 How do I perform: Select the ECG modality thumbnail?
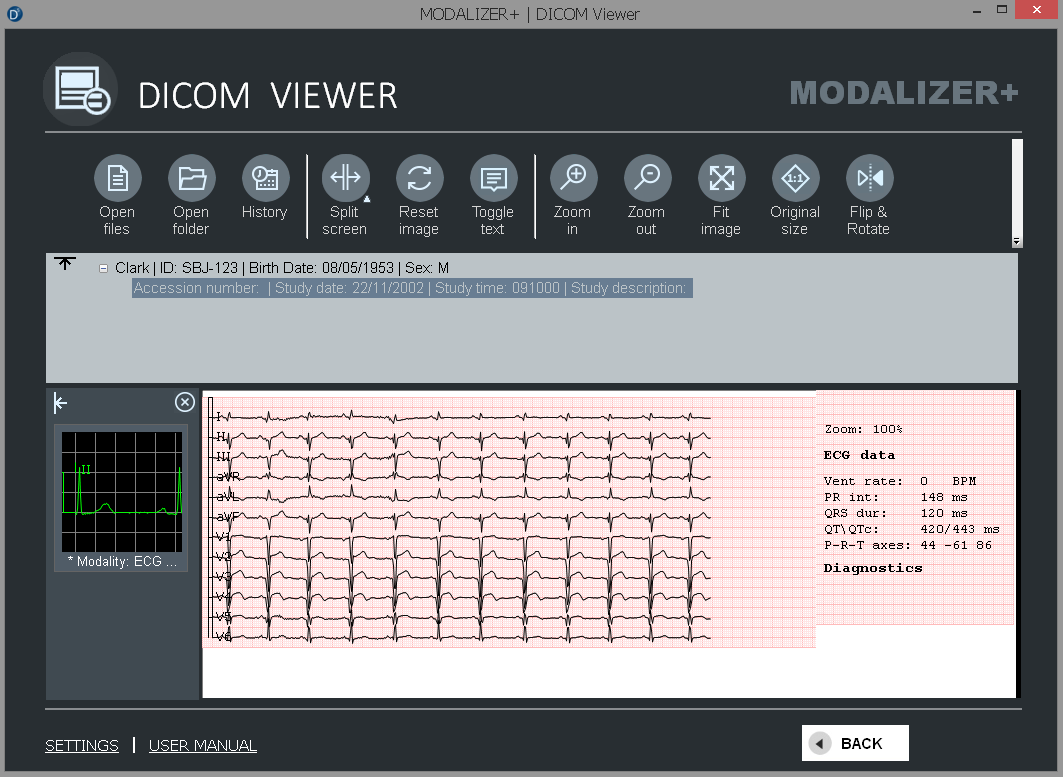pos(121,493)
